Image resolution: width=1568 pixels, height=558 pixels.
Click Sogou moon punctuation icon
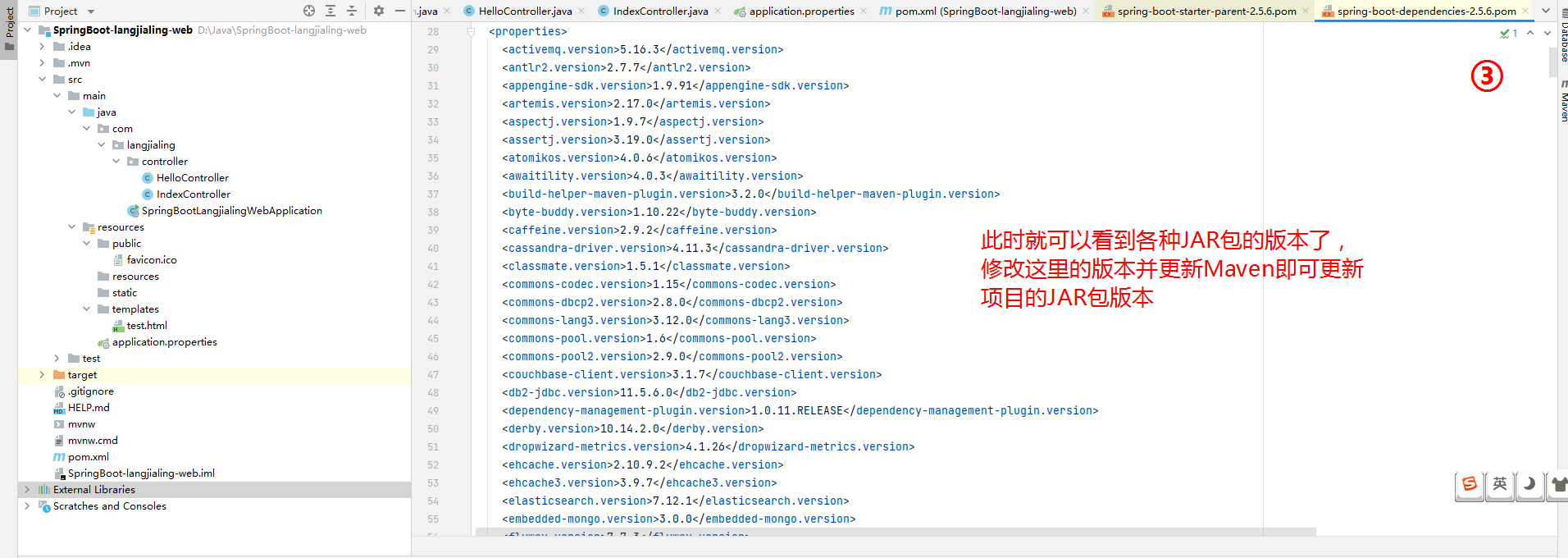pyautogui.click(x=1530, y=484)
